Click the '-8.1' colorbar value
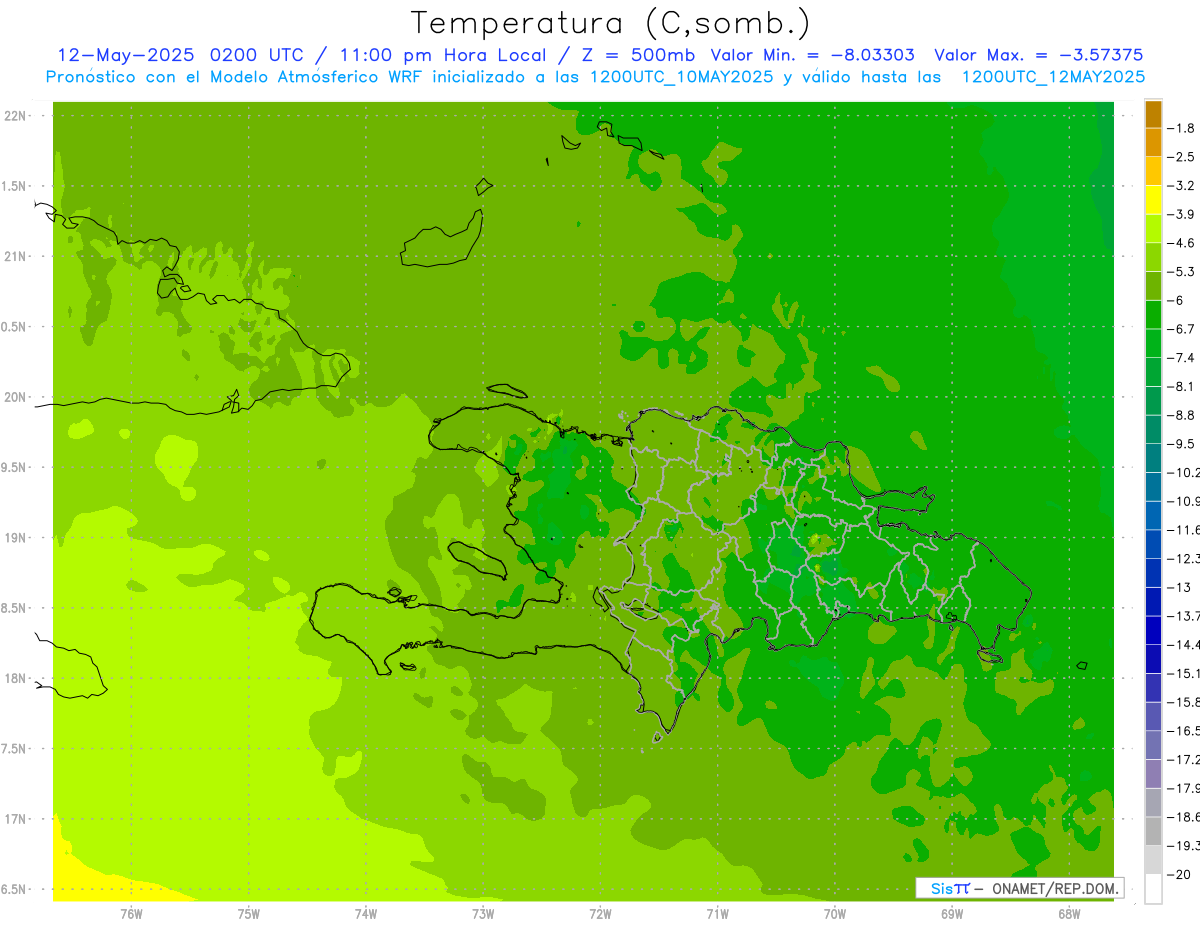 pos(1182,386)
